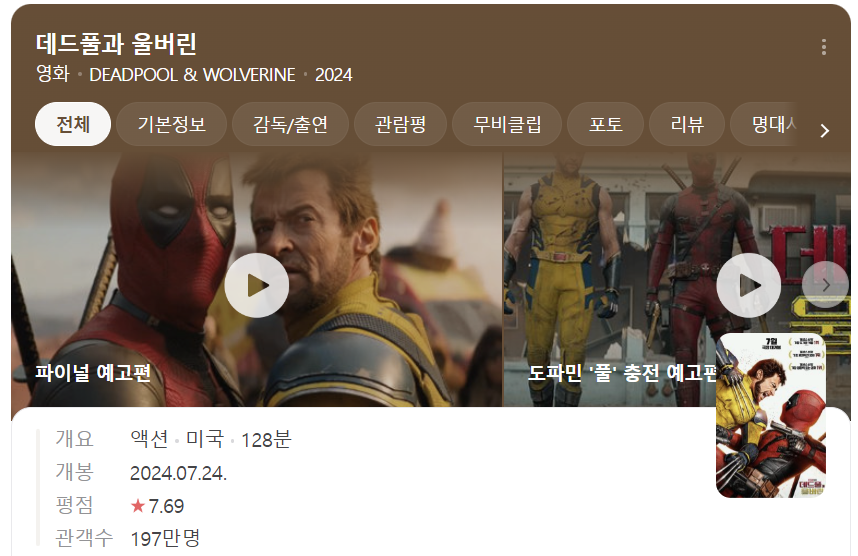Click the 액션 genre text

pos(149,439)
